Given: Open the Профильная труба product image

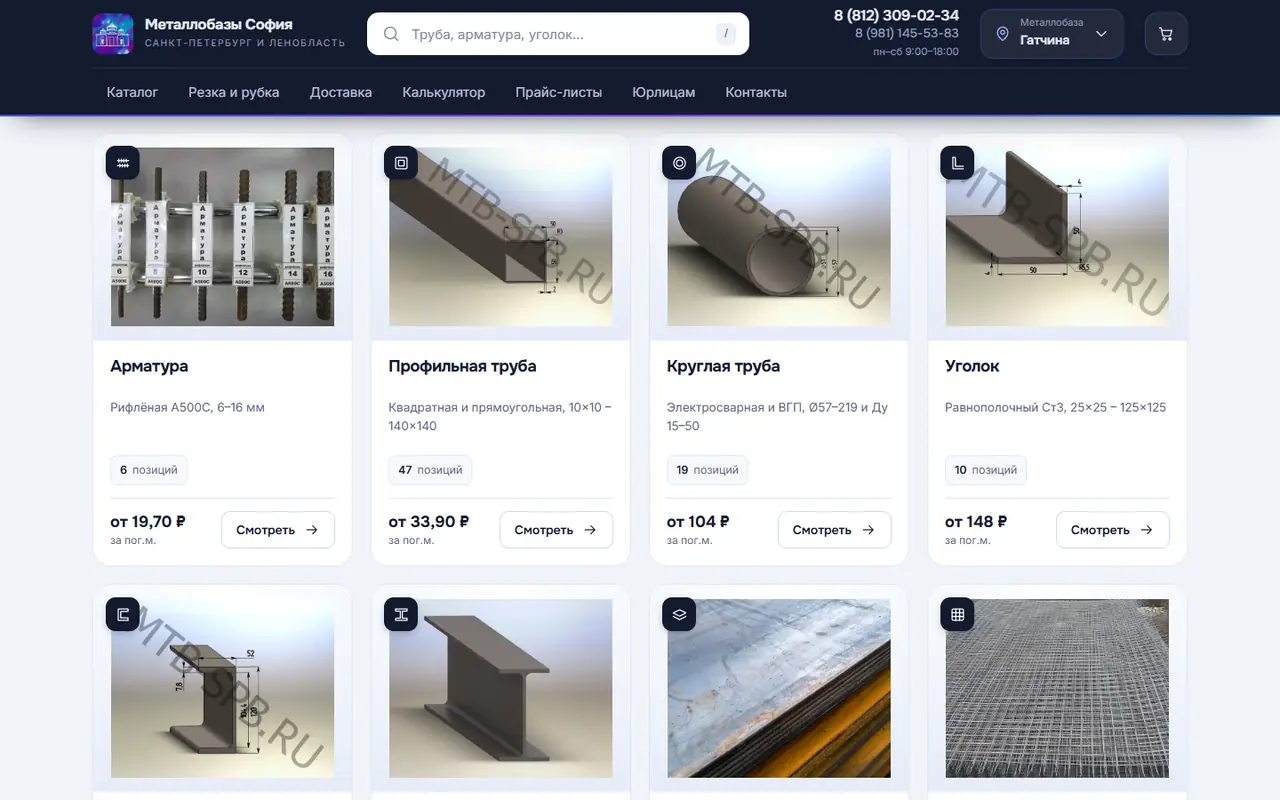Looking at the screenshot, I should click(x=501, y=237).
